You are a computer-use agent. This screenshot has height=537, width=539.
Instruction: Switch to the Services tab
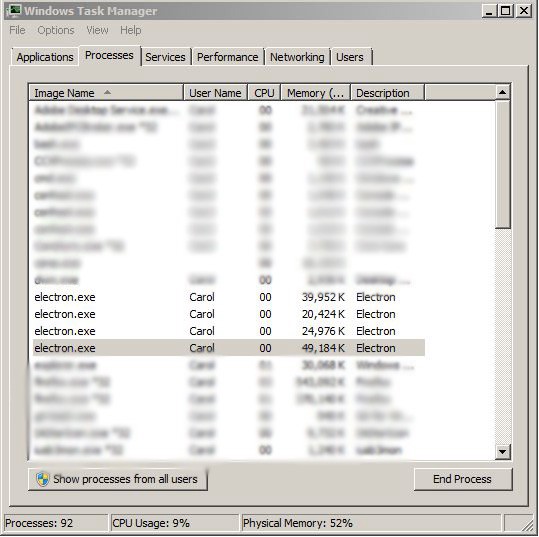click(x=165, y=57)
